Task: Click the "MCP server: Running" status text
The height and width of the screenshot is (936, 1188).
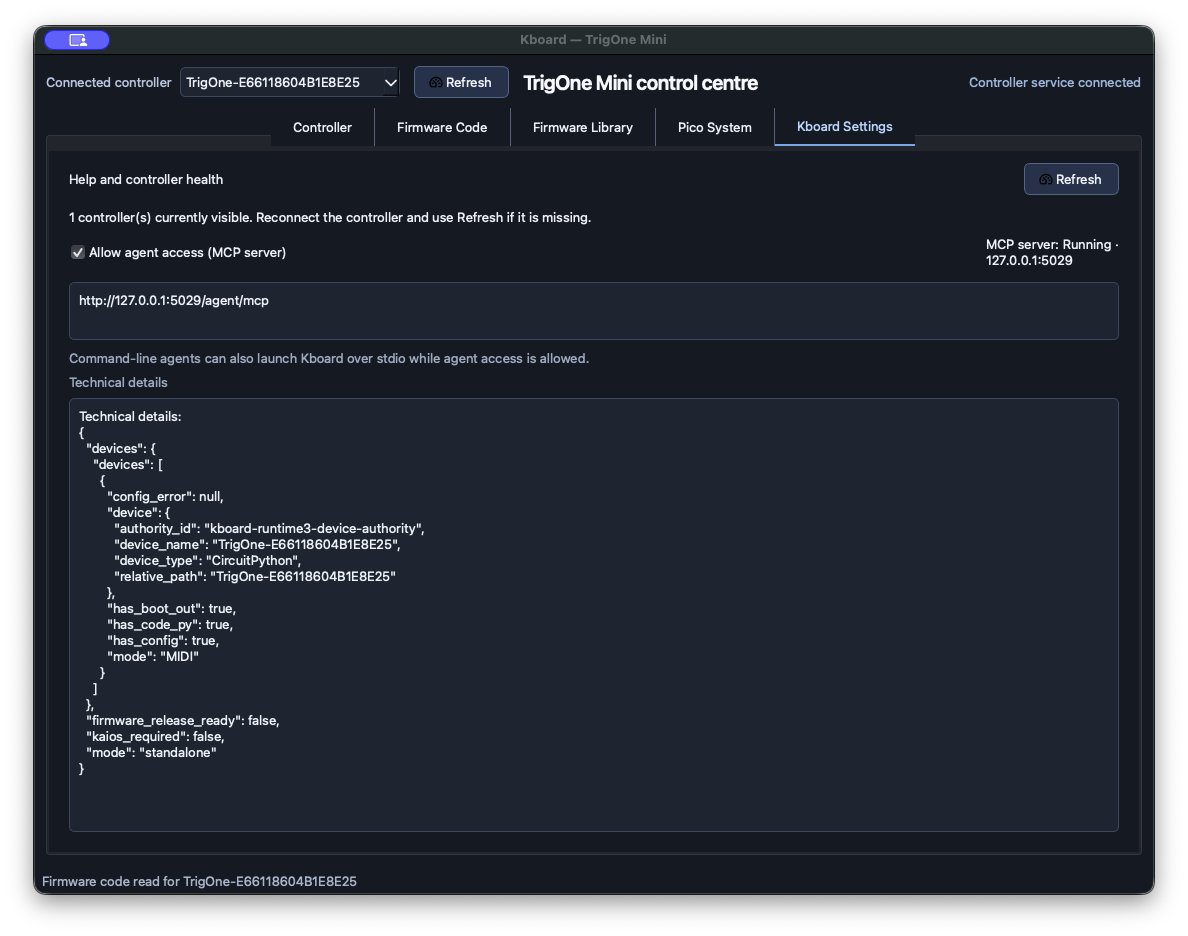Action: pyautogui.click(x=1051, y=252)
